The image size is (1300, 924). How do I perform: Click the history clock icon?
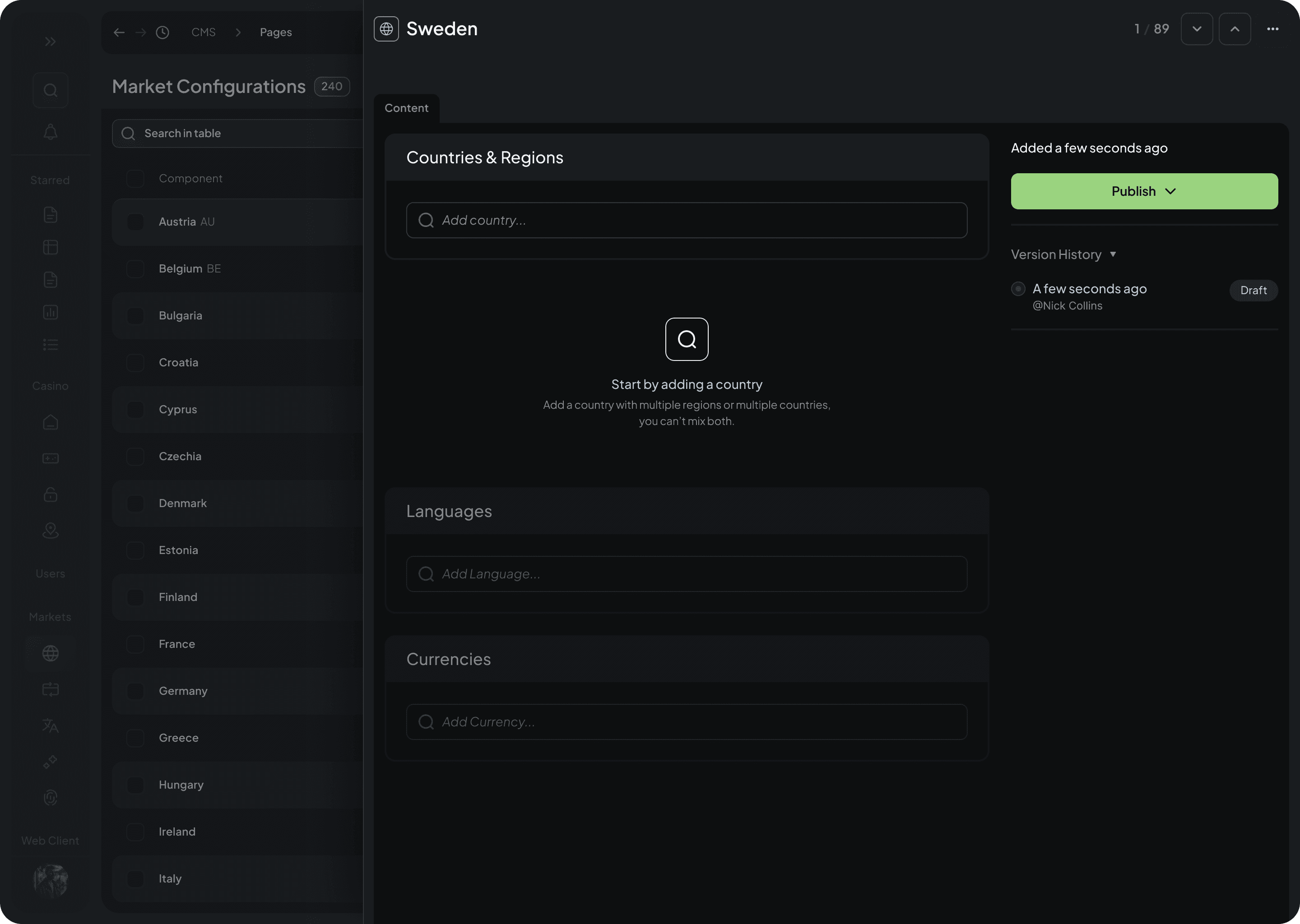163,32
